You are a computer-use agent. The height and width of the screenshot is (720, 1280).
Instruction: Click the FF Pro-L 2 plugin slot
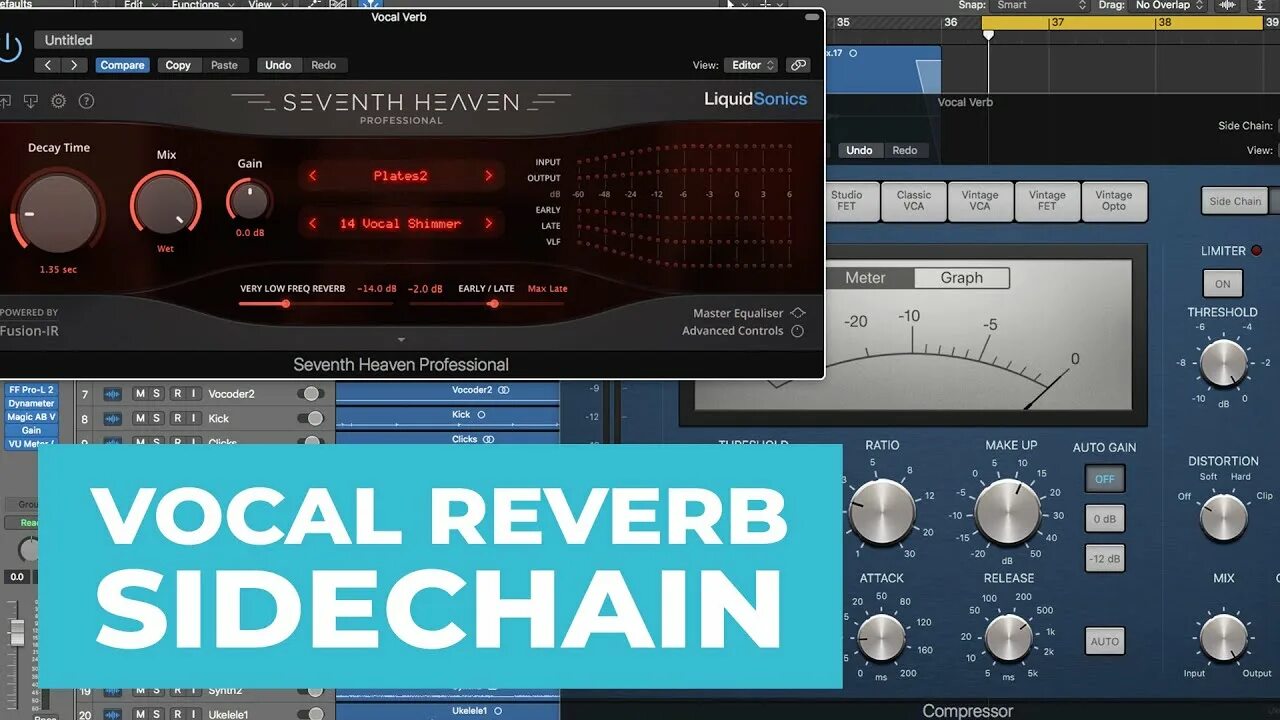click(x=31, y=390)
